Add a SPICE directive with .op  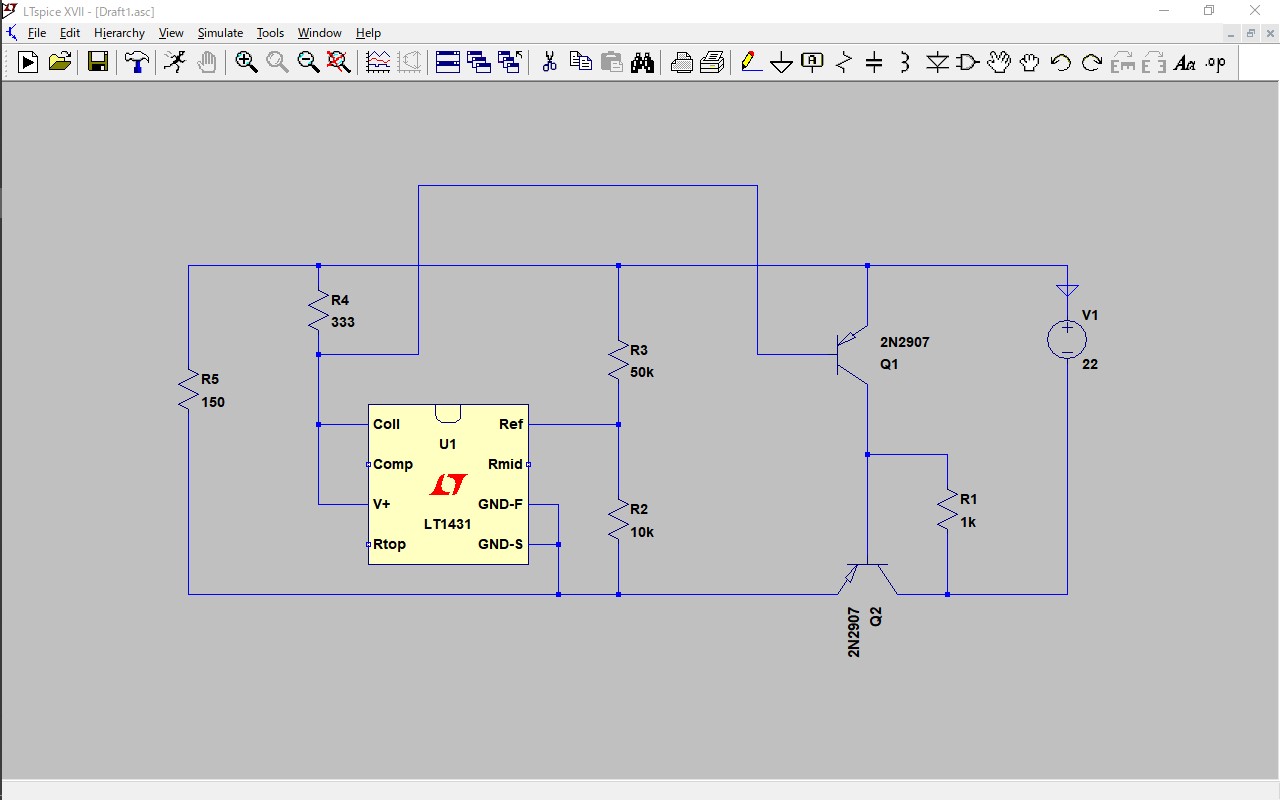(x=1216, y=62)
